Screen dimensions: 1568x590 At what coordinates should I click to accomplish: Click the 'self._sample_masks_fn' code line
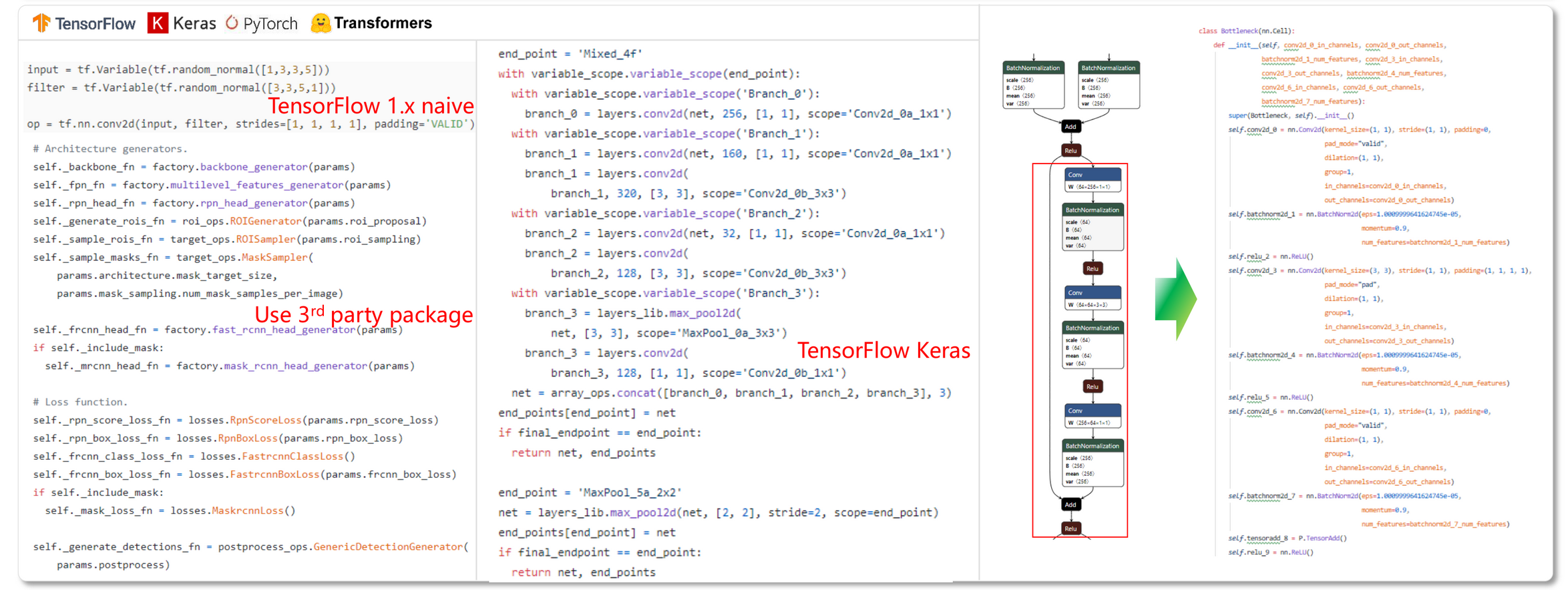pos(173,257)
